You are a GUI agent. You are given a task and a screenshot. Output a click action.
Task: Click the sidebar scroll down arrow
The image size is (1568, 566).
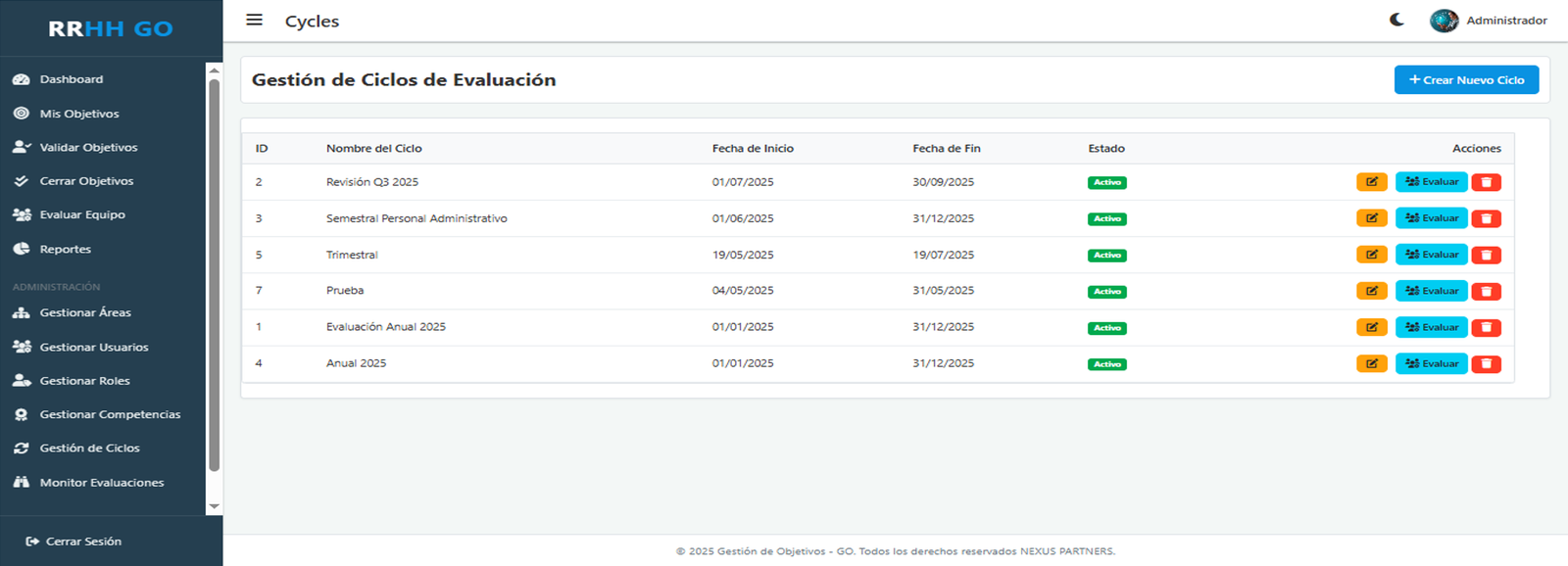tap(214, 506)
